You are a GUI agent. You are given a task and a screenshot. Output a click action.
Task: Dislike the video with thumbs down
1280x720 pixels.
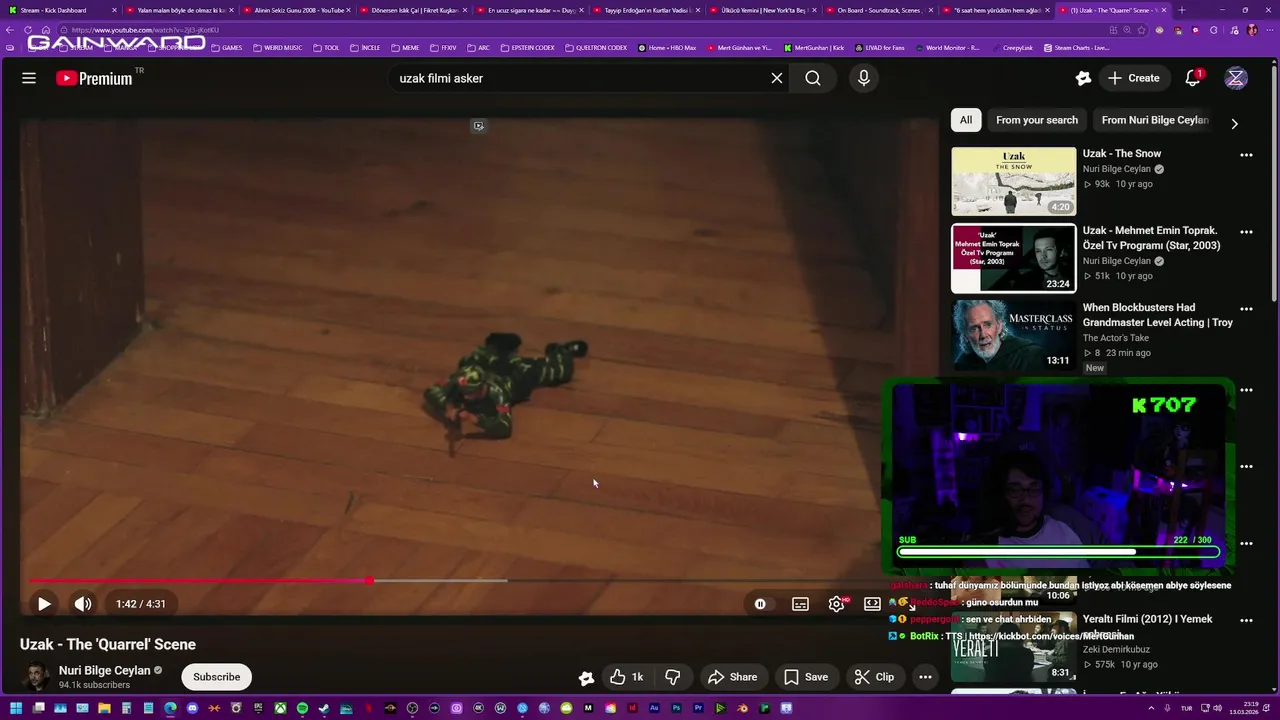(672, 677)
